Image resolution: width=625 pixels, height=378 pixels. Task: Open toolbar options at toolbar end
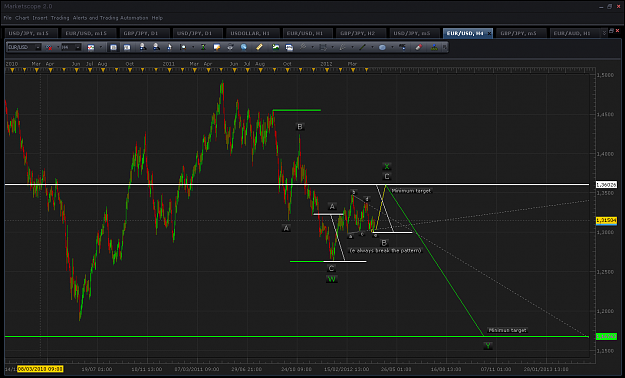(x=444, y=47)
